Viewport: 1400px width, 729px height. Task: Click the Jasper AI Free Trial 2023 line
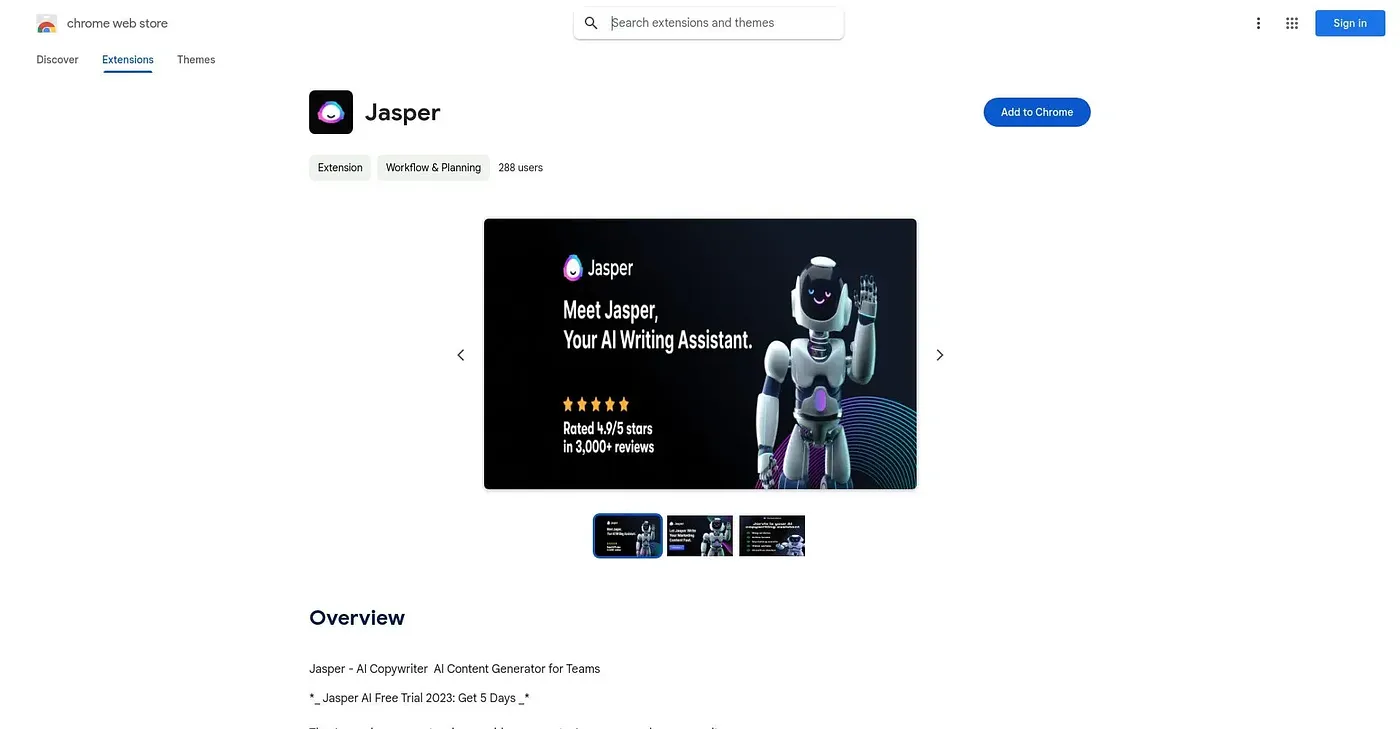click(x=419, y=698)
